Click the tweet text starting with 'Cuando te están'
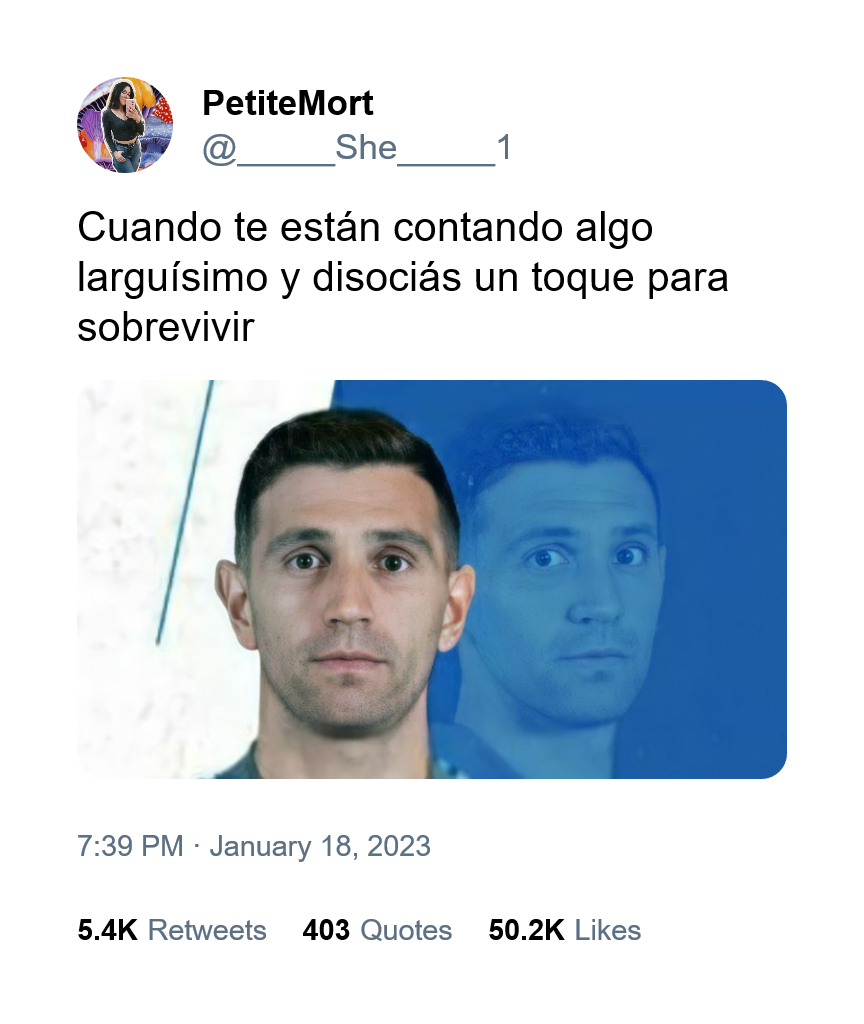Image resolution: width=864 pixels, height=1024 pixels. pos(402,277)
